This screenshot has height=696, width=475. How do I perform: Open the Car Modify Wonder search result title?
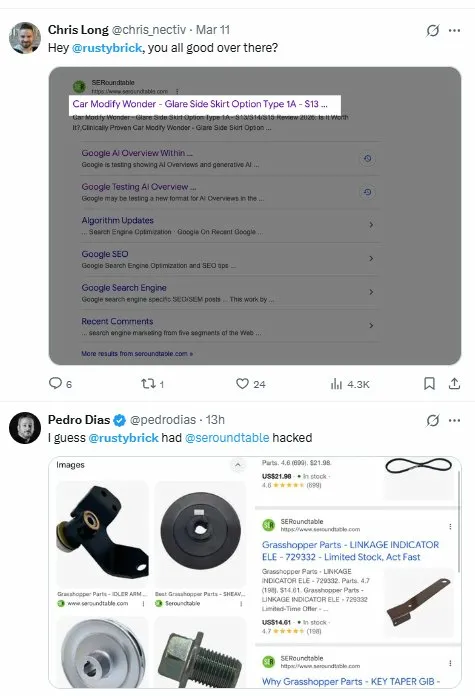pos(200,104)
